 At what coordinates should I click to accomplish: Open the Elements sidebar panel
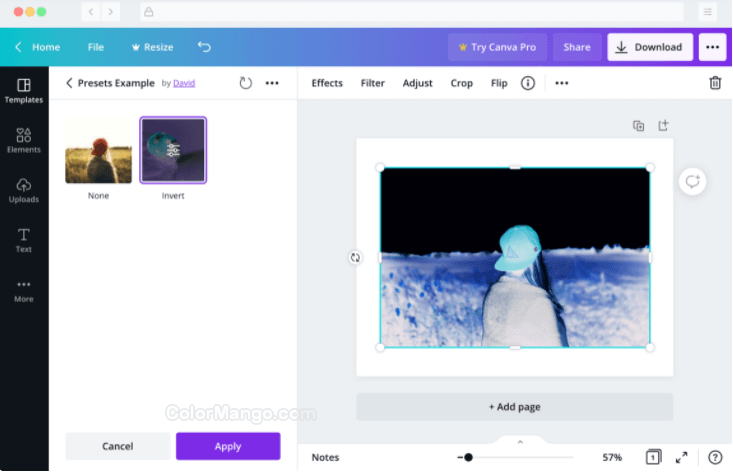24,140
